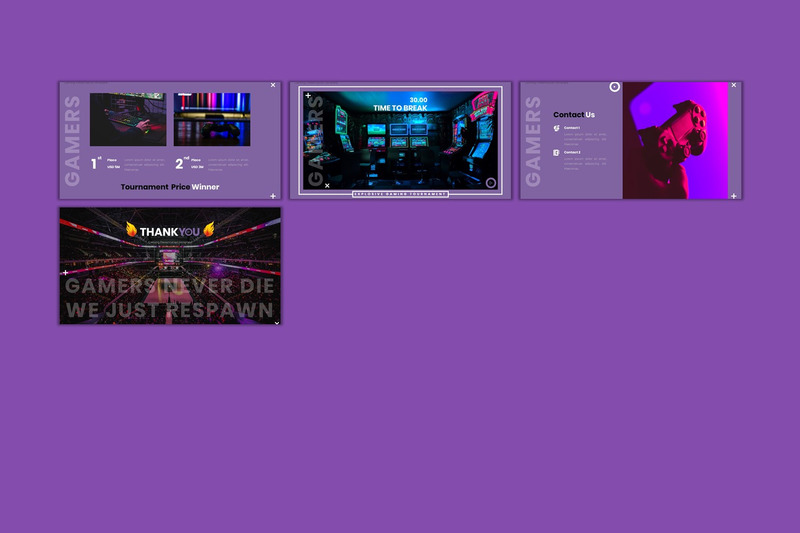Select the TIME TO BREAK heading

click(x=400, y=108)
